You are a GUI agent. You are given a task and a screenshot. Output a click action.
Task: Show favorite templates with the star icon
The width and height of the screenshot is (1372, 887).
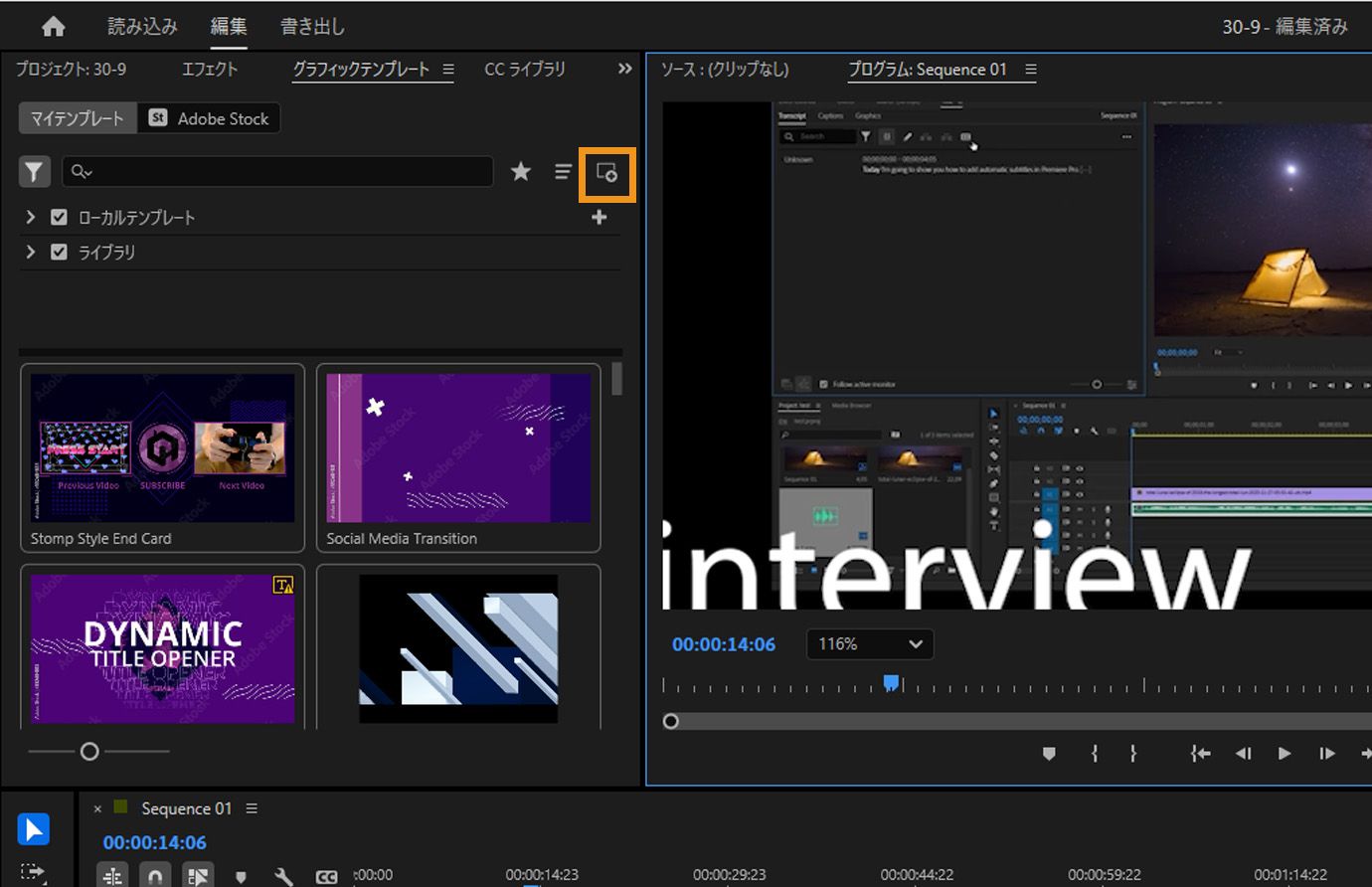(x=520, y=172)
